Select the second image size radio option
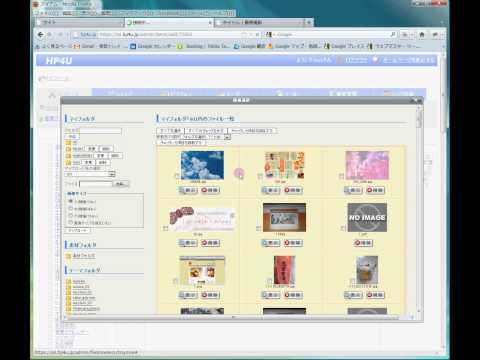 click(x=70, y=208)
